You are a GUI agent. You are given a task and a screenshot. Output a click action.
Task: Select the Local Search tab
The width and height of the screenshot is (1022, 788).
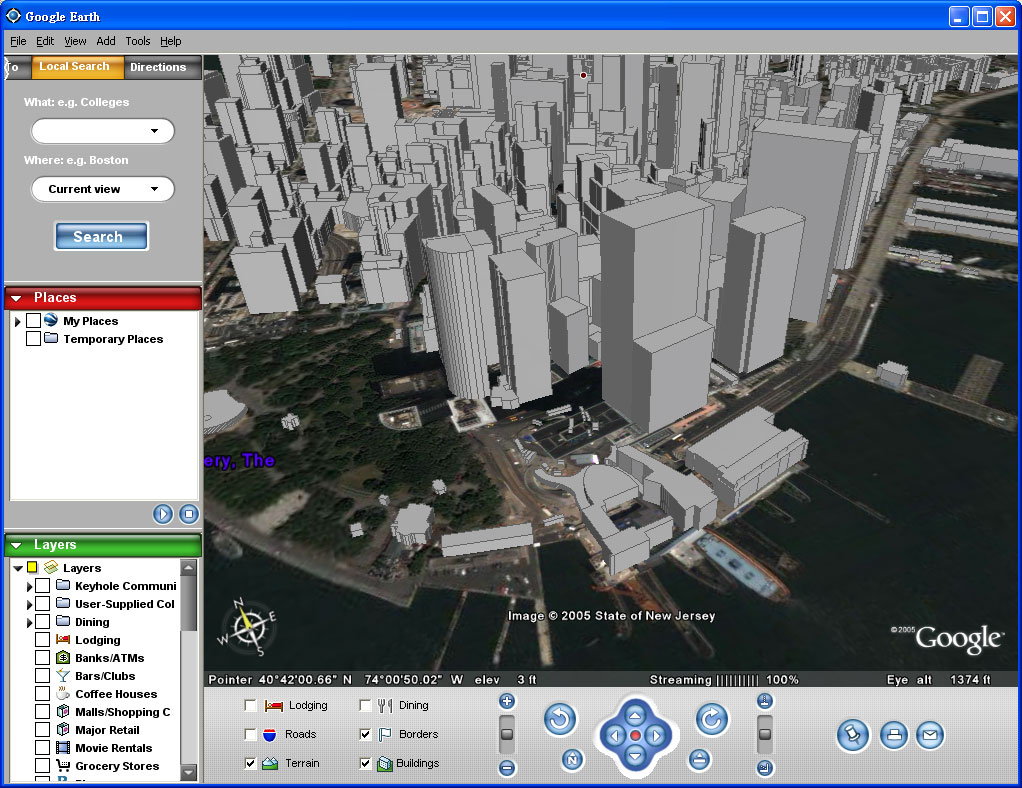[x=78, y=66]
